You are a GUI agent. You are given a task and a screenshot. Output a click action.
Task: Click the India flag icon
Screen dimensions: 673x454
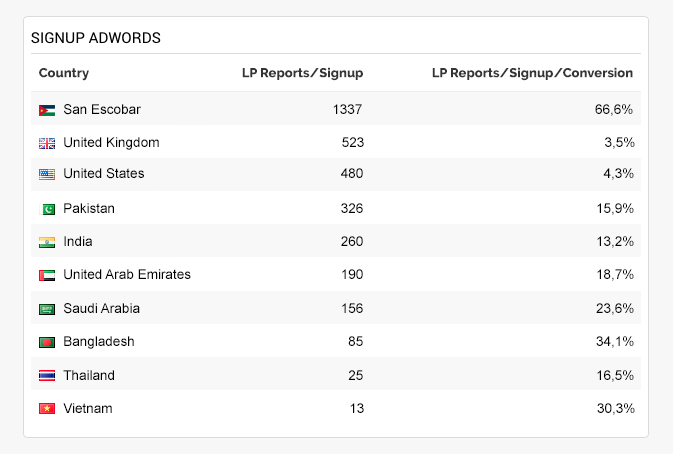point(47,242)
